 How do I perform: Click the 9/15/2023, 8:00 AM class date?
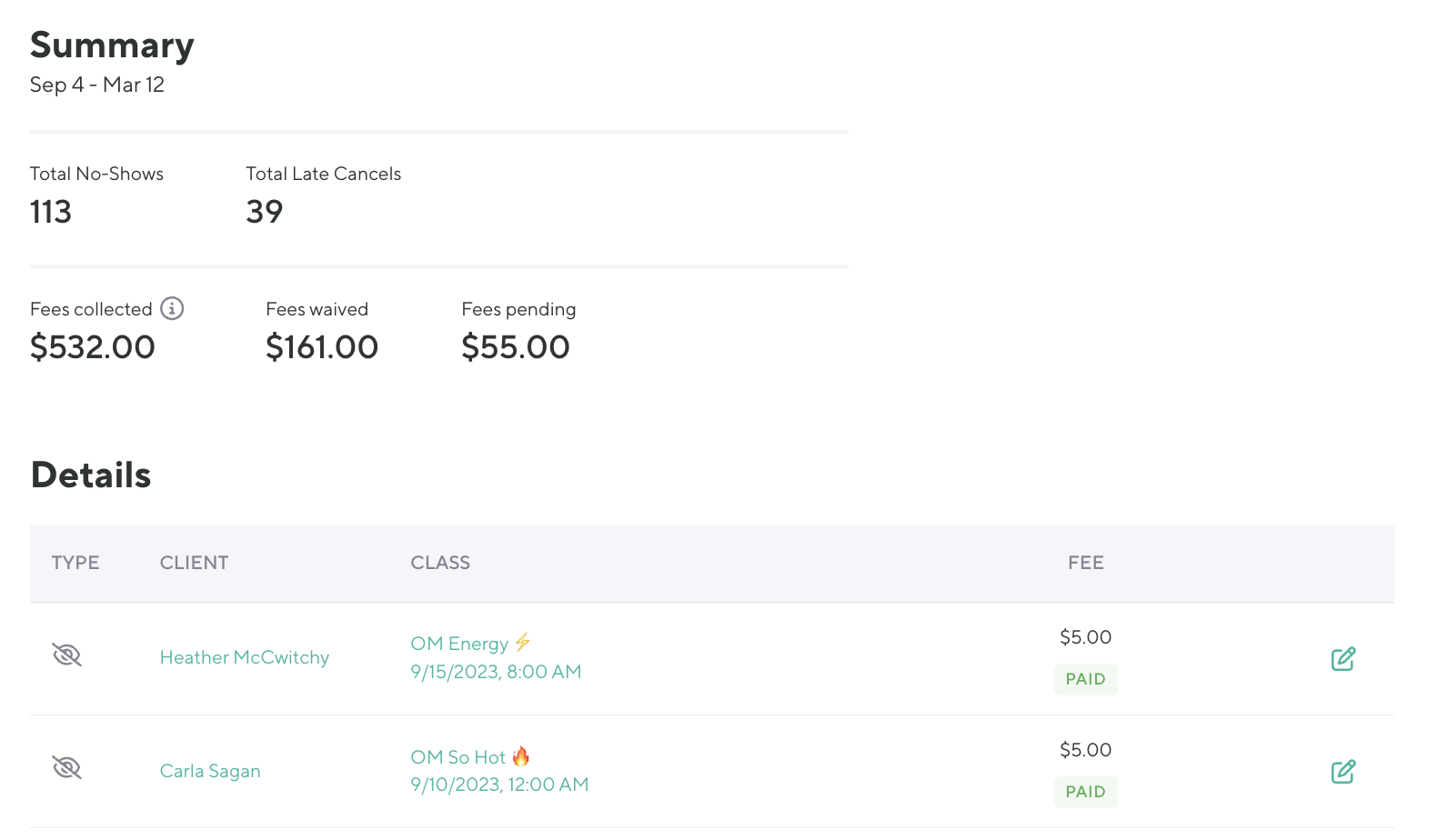496,672
